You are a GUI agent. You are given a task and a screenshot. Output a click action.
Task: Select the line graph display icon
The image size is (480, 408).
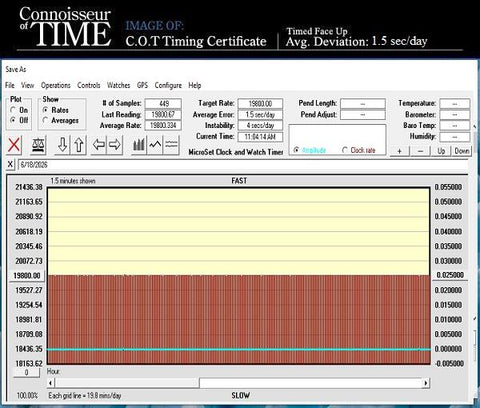pyautogui.click(x=155, y=145)
